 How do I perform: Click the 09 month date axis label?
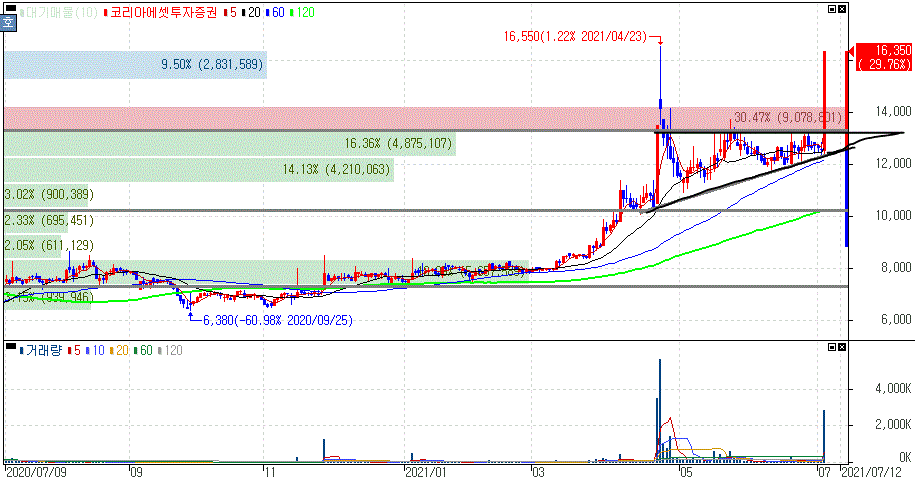(136, 472)
